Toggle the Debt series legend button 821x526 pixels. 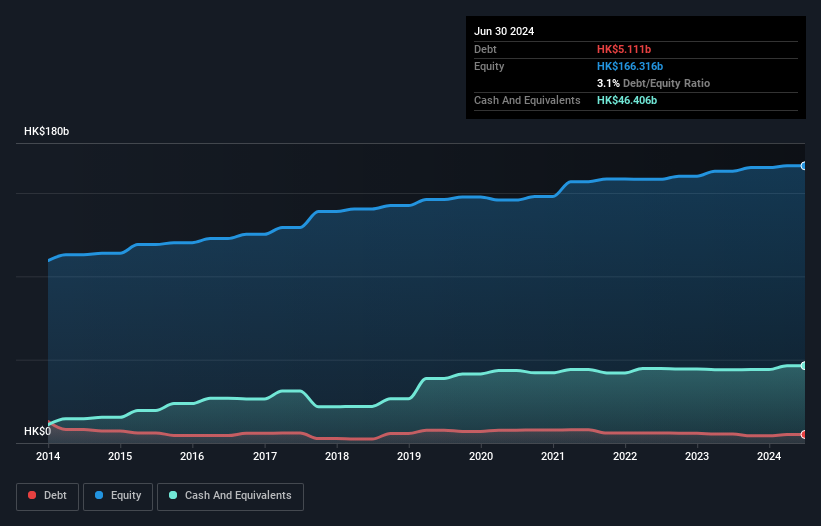pyautogui.click(x=48, y=496)
